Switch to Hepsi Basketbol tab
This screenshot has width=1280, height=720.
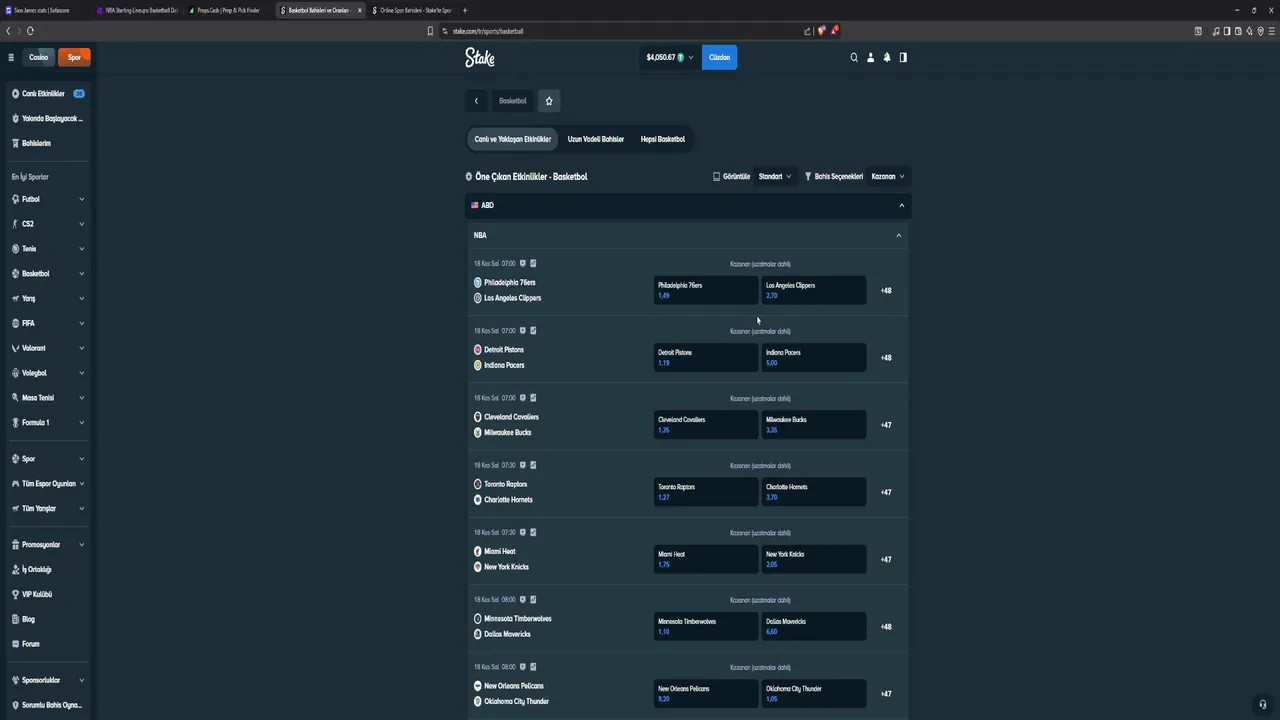[663, 140]
